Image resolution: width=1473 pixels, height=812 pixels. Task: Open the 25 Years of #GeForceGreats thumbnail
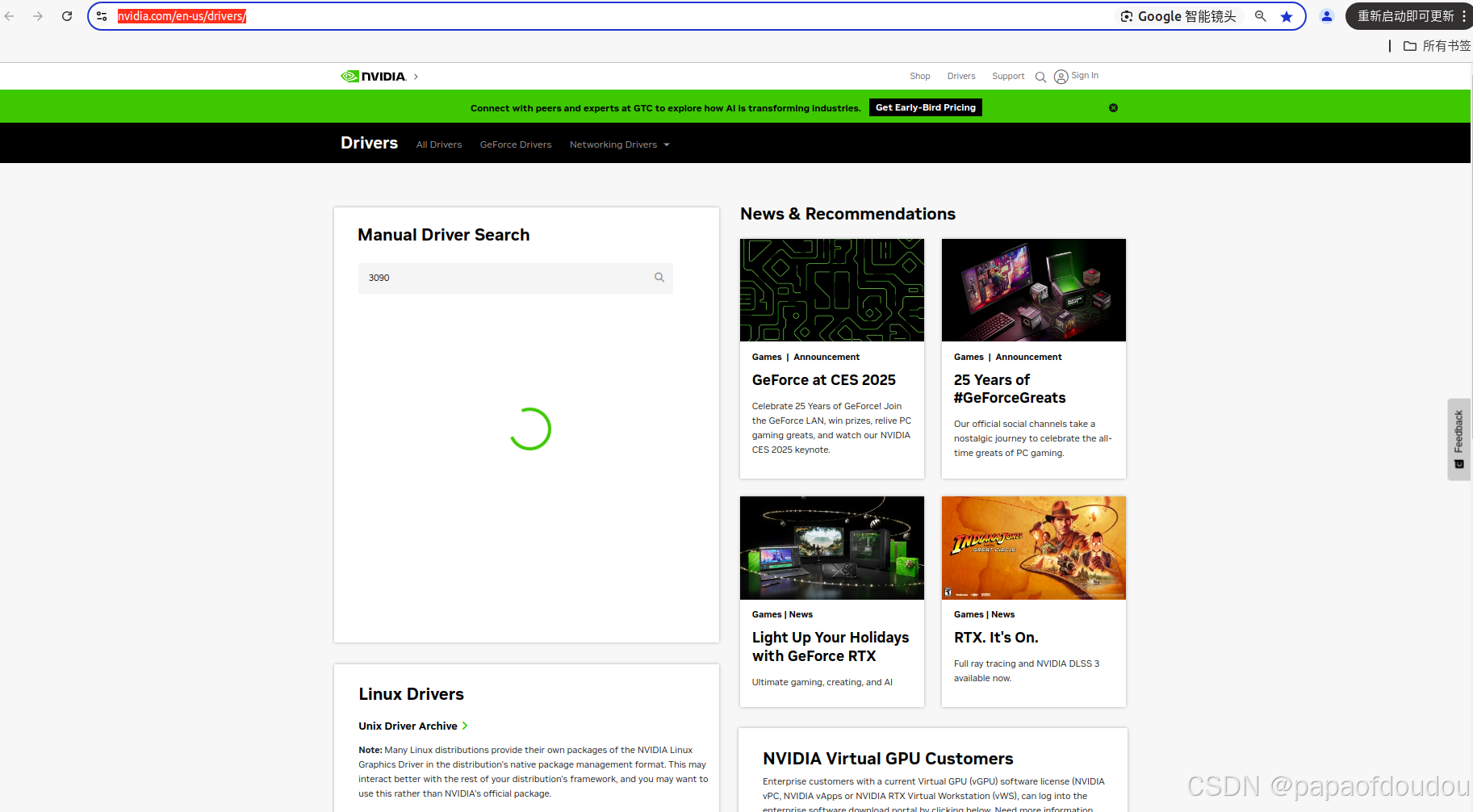coord(1034,290)
